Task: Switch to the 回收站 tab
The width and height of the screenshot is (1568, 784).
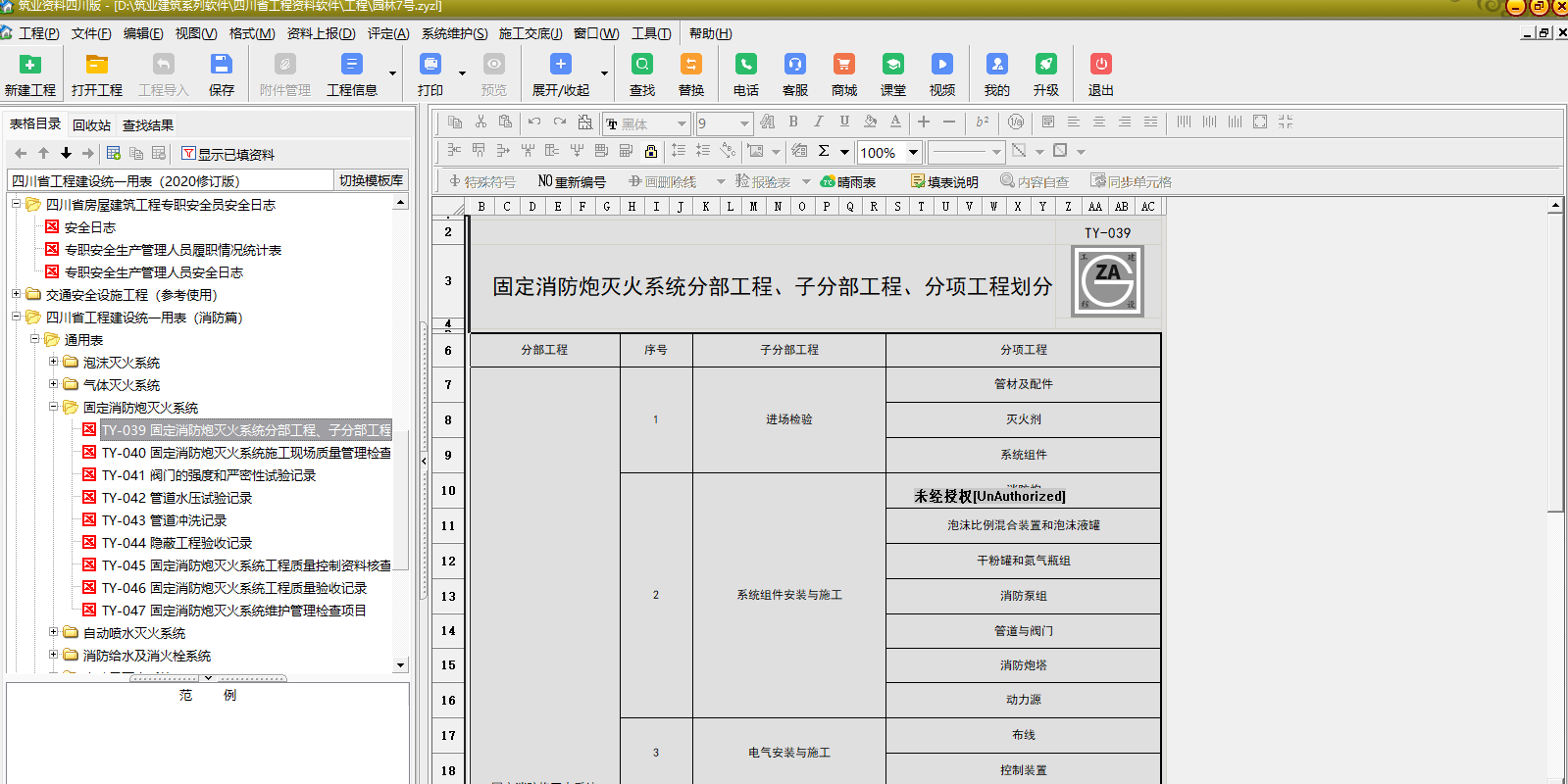Action: 91,125
